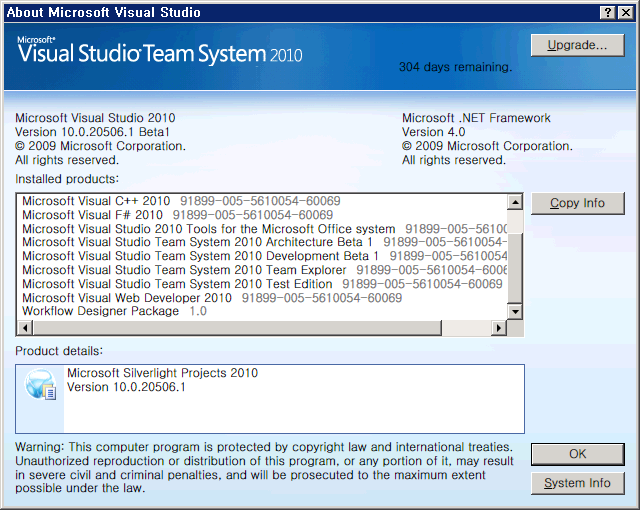Click 'Version 10.0.20506.1 Beta1' text

tap(92, 132)
